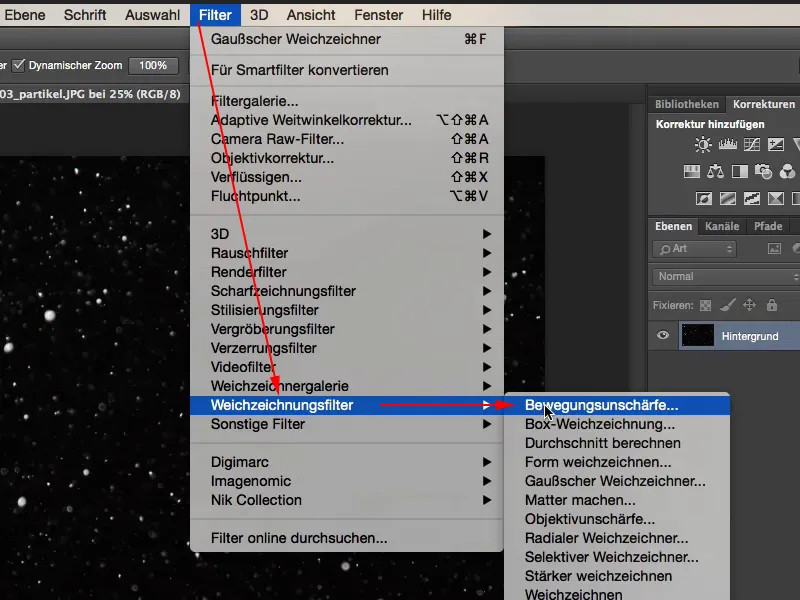Choose Form weichzeichnen... filter
Viewport: 800px width, 600px height.
coord(617,462)
